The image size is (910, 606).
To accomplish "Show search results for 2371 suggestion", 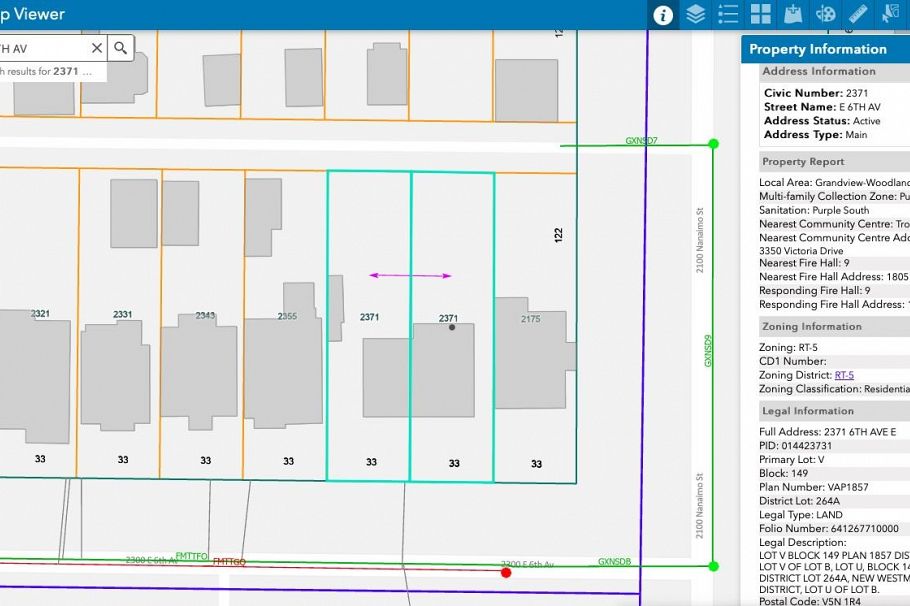I will pos(48,72).
